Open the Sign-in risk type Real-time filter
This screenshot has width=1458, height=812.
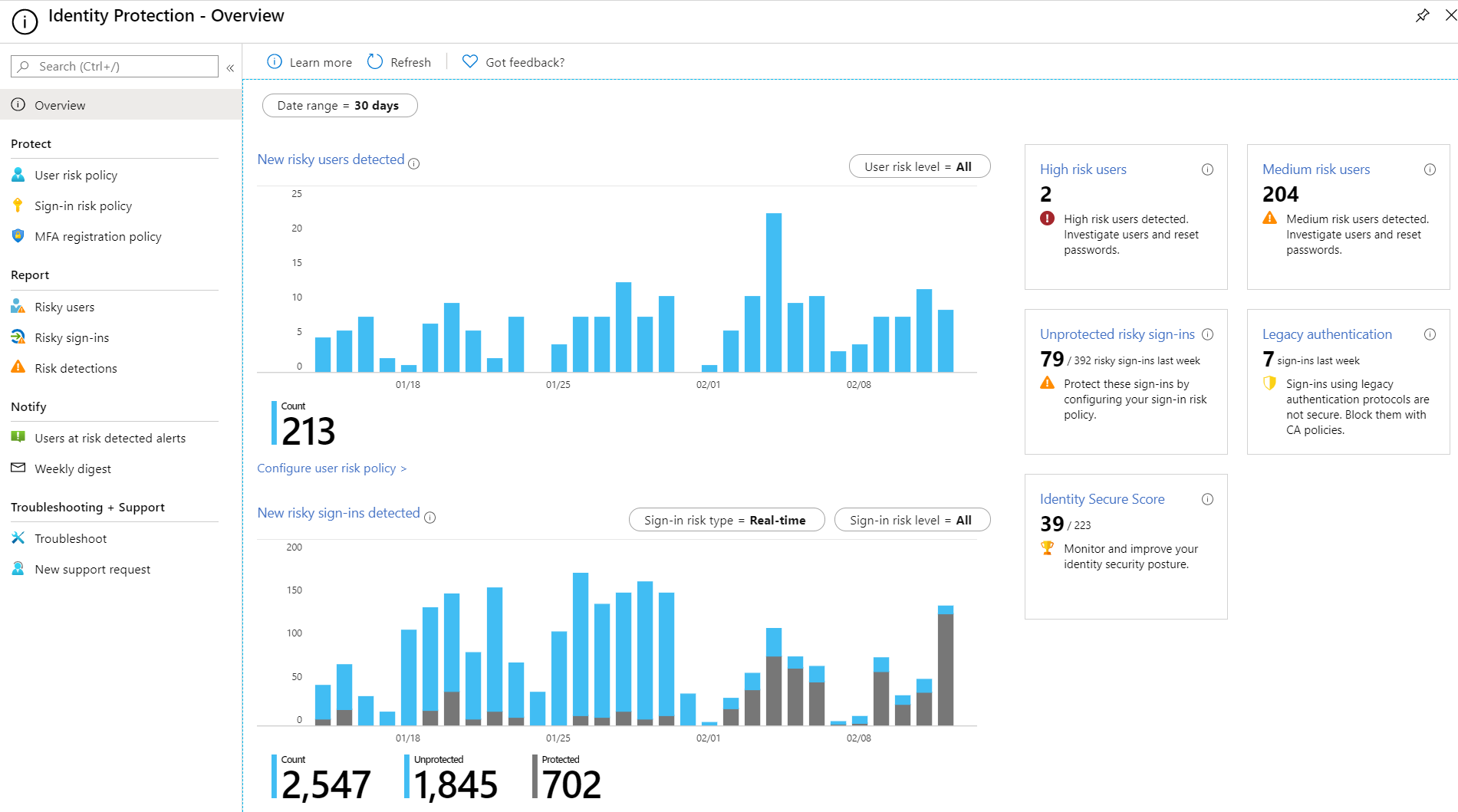pyautogui.click(x=726, y=519)
